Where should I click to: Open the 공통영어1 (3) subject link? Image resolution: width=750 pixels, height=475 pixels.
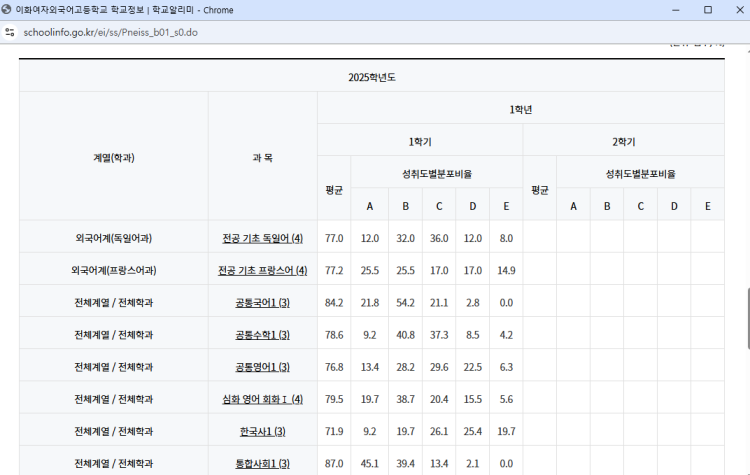click(x=262, y=366)
